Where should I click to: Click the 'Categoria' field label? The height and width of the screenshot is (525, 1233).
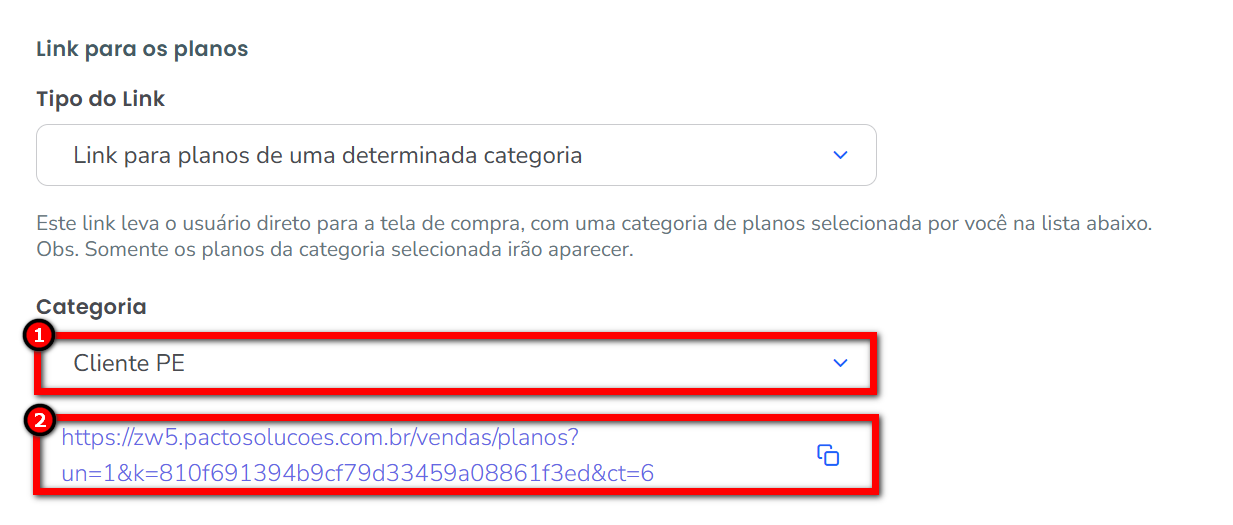click(x=91, y=307)
